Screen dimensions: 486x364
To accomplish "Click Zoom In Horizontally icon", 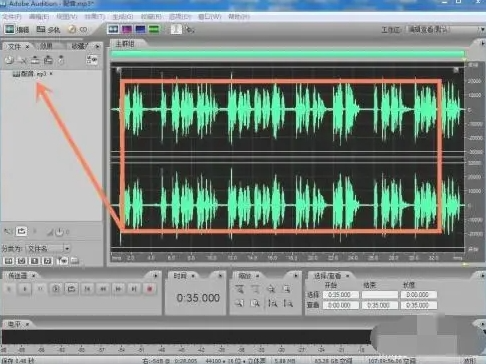I will point(239,289).
